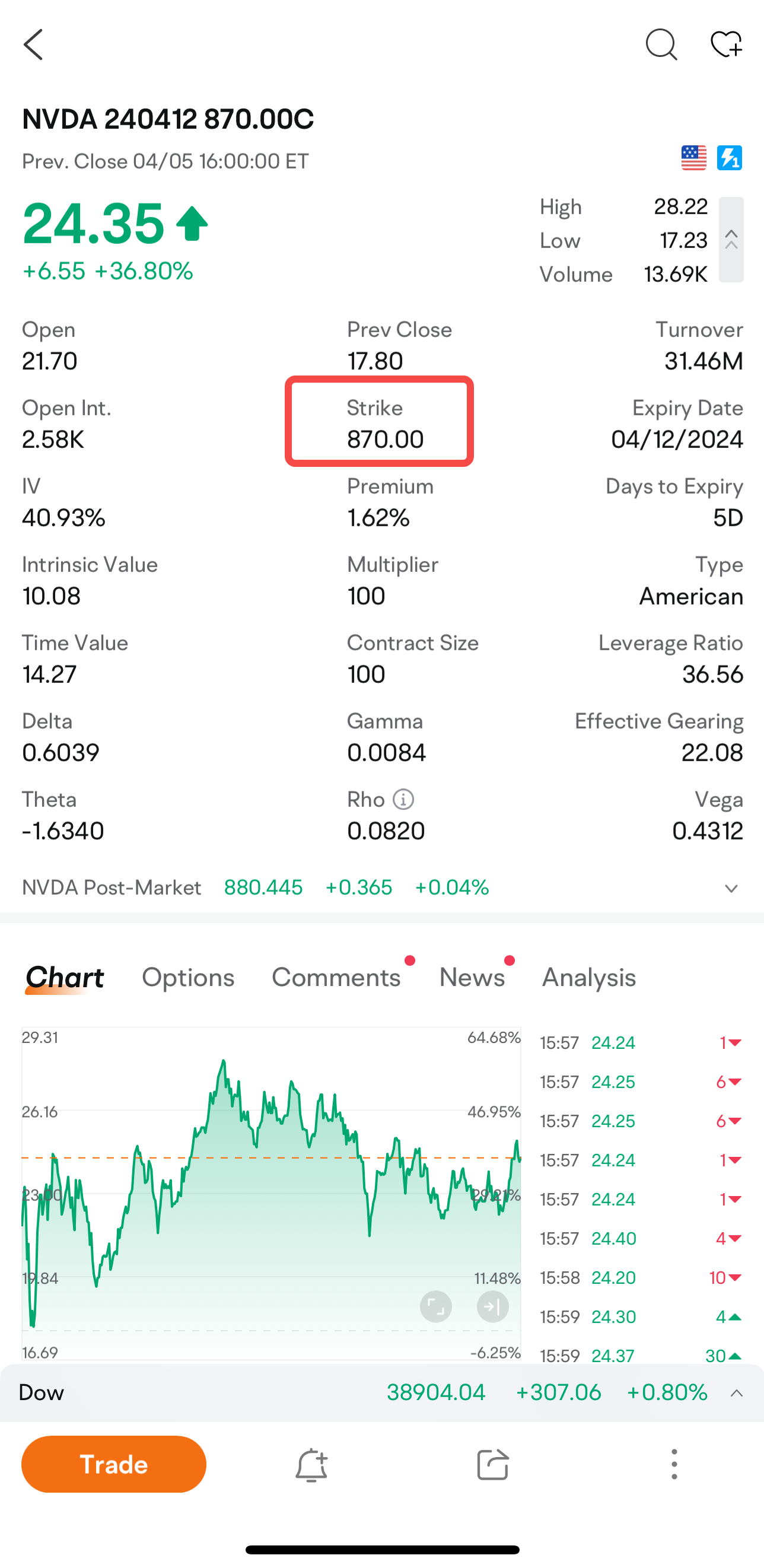This screenshot has width=764, height=1568.
Task: Expand the Dow index bar chevron
Action: click(x=737, y=1393)
